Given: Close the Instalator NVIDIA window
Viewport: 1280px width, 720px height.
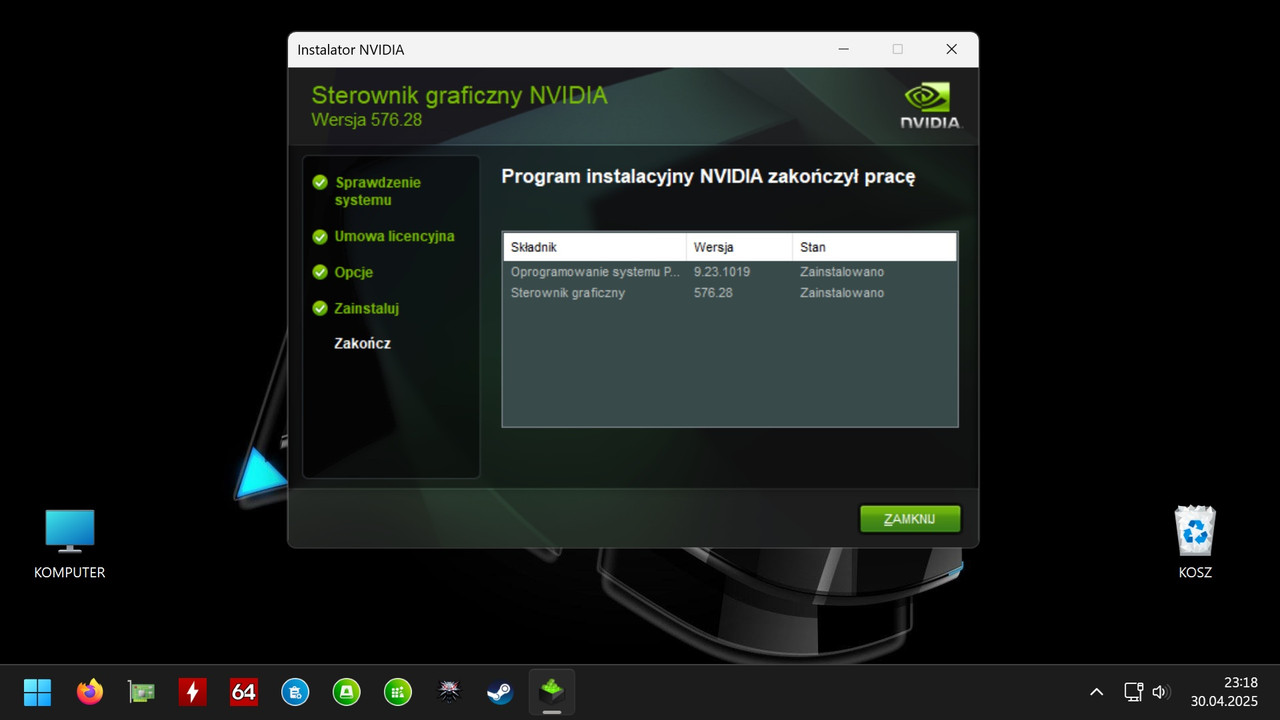Looking at the screenshot, I should pos(951,49).
